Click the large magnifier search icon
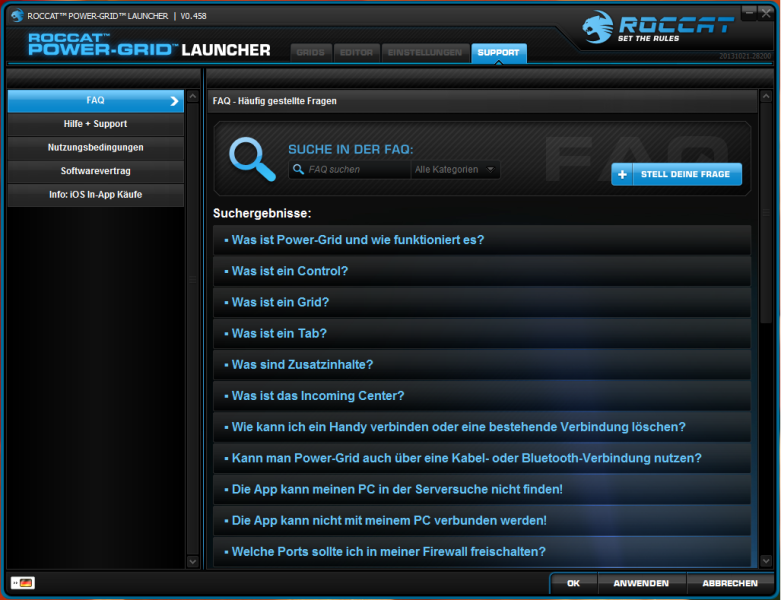This screenshot has height=600, width=781. pyautogui.click(x=252, y=159)
